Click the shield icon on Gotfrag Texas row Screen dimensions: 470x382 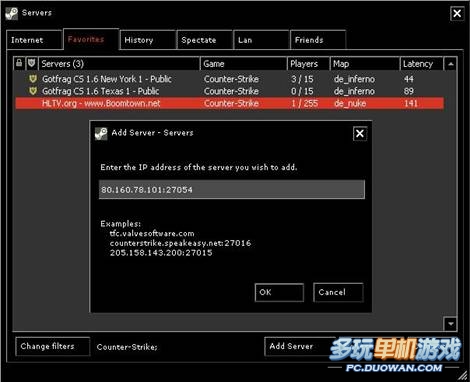pyautogui.click(x=33, y=91)
